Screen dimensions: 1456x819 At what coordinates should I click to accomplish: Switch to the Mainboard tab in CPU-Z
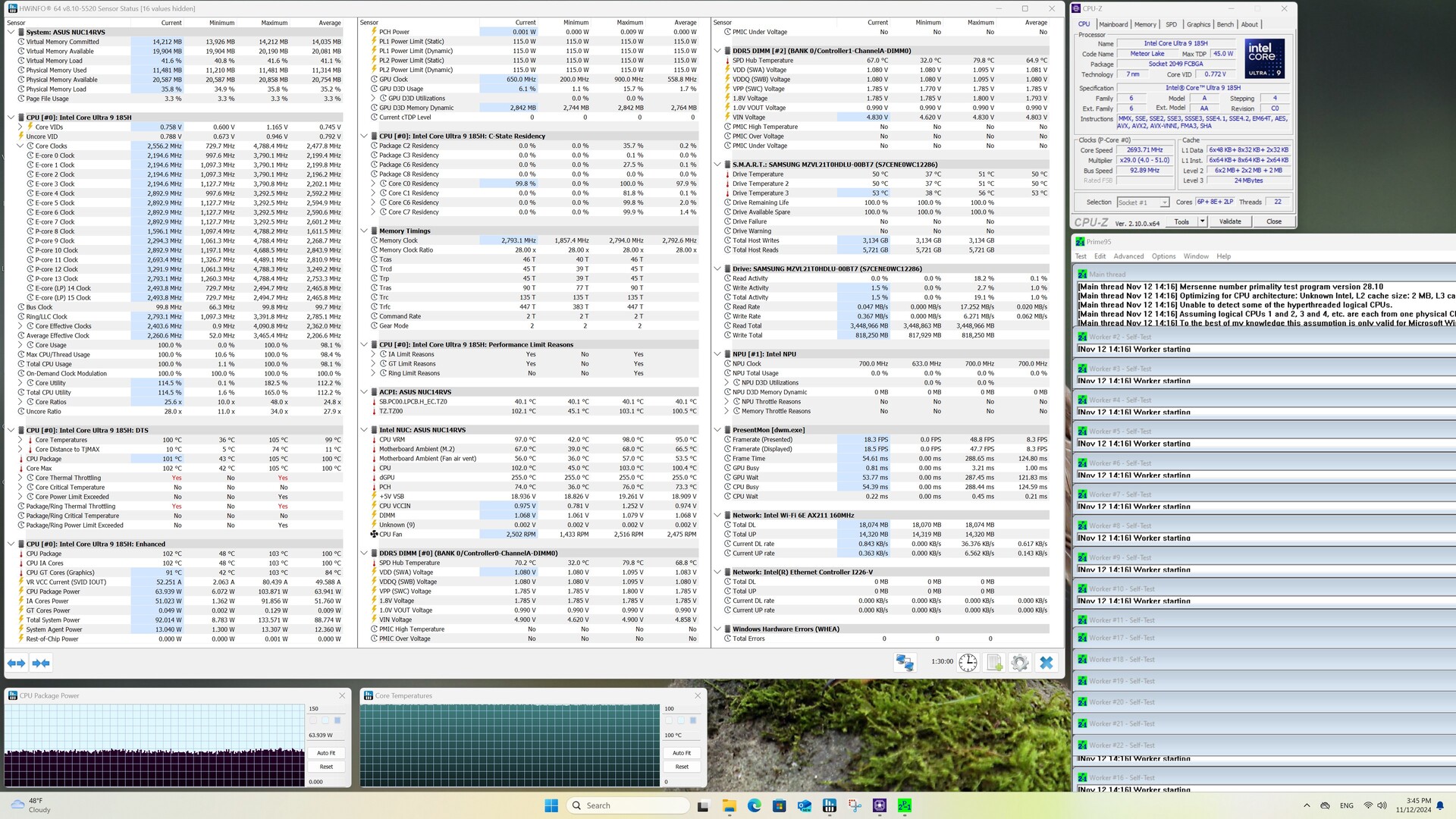[1113, 24]
